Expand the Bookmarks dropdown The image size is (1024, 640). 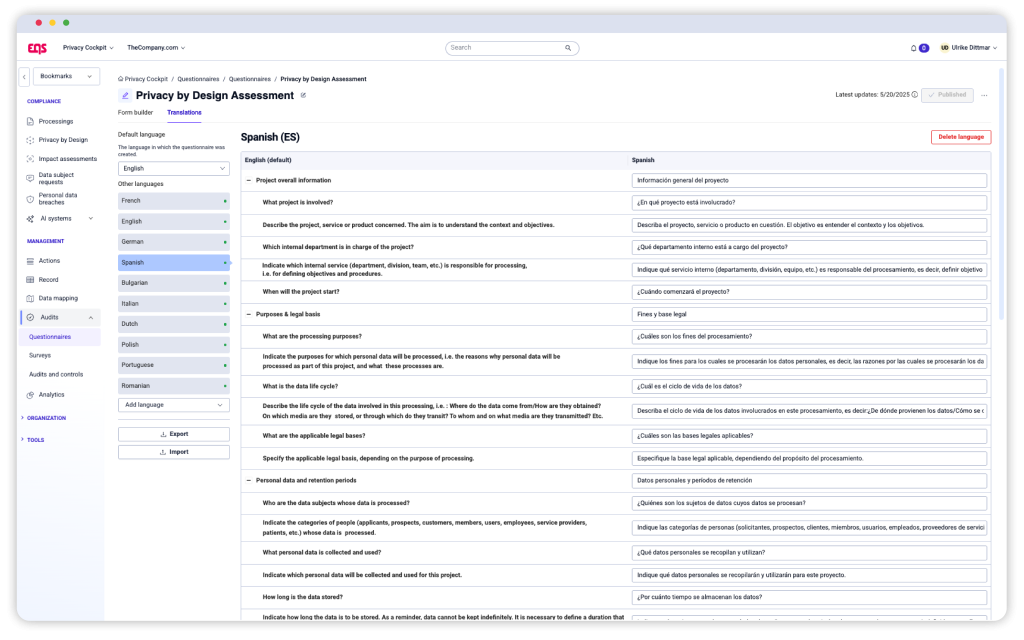67,76
